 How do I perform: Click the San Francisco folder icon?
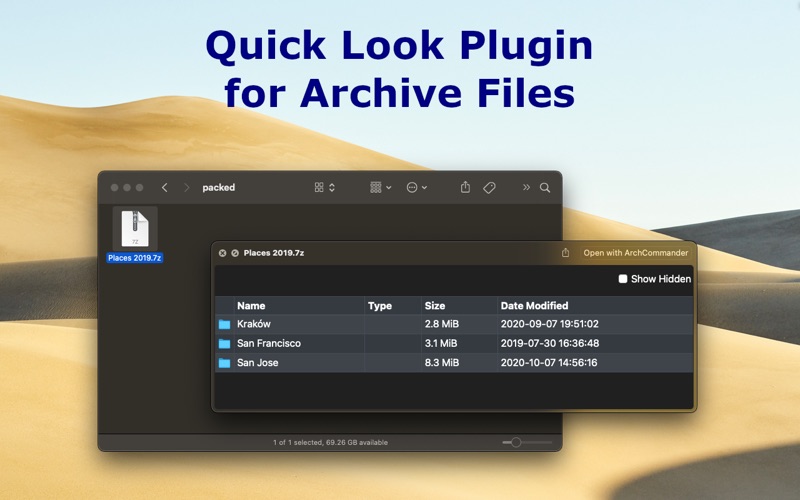pyautogui.click(x=224, y=344)
